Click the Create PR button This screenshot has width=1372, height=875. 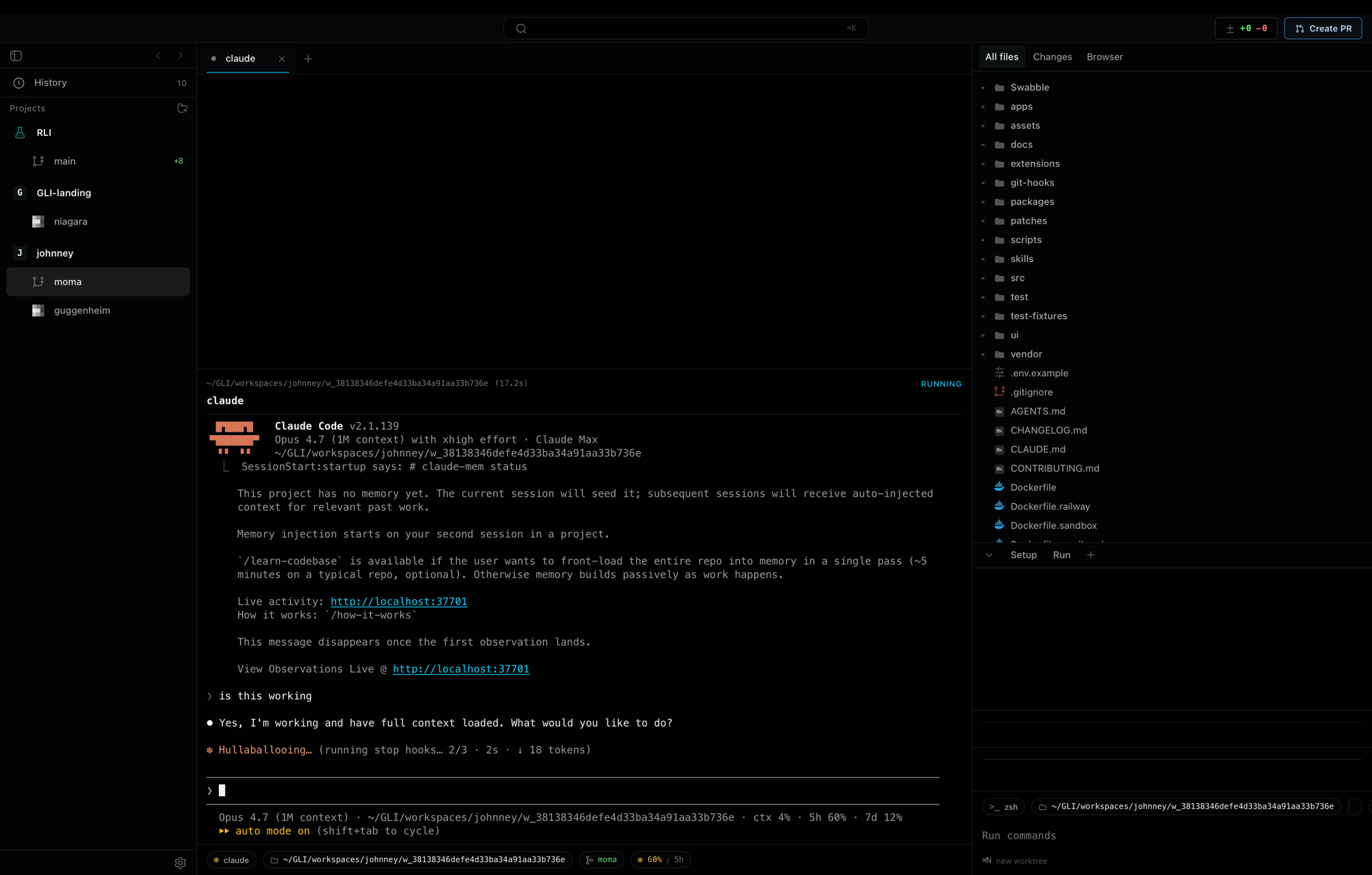1323,28
